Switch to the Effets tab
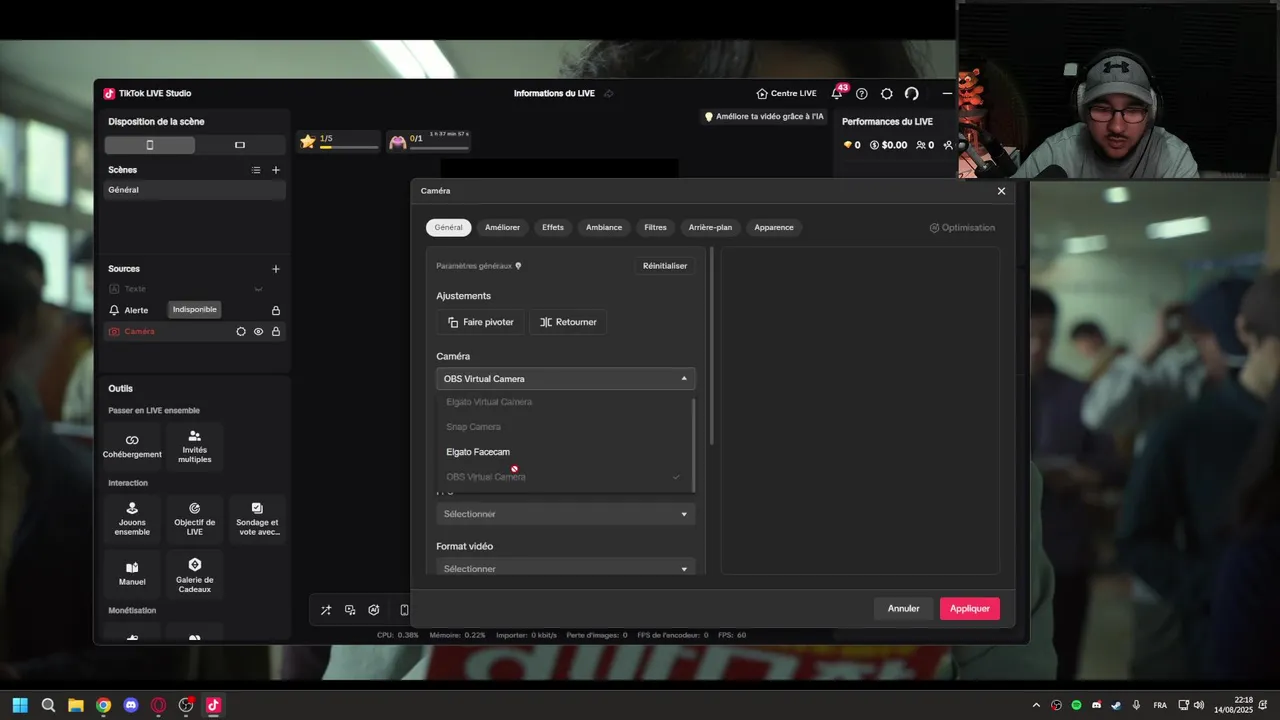 click(x=553, y=227)
